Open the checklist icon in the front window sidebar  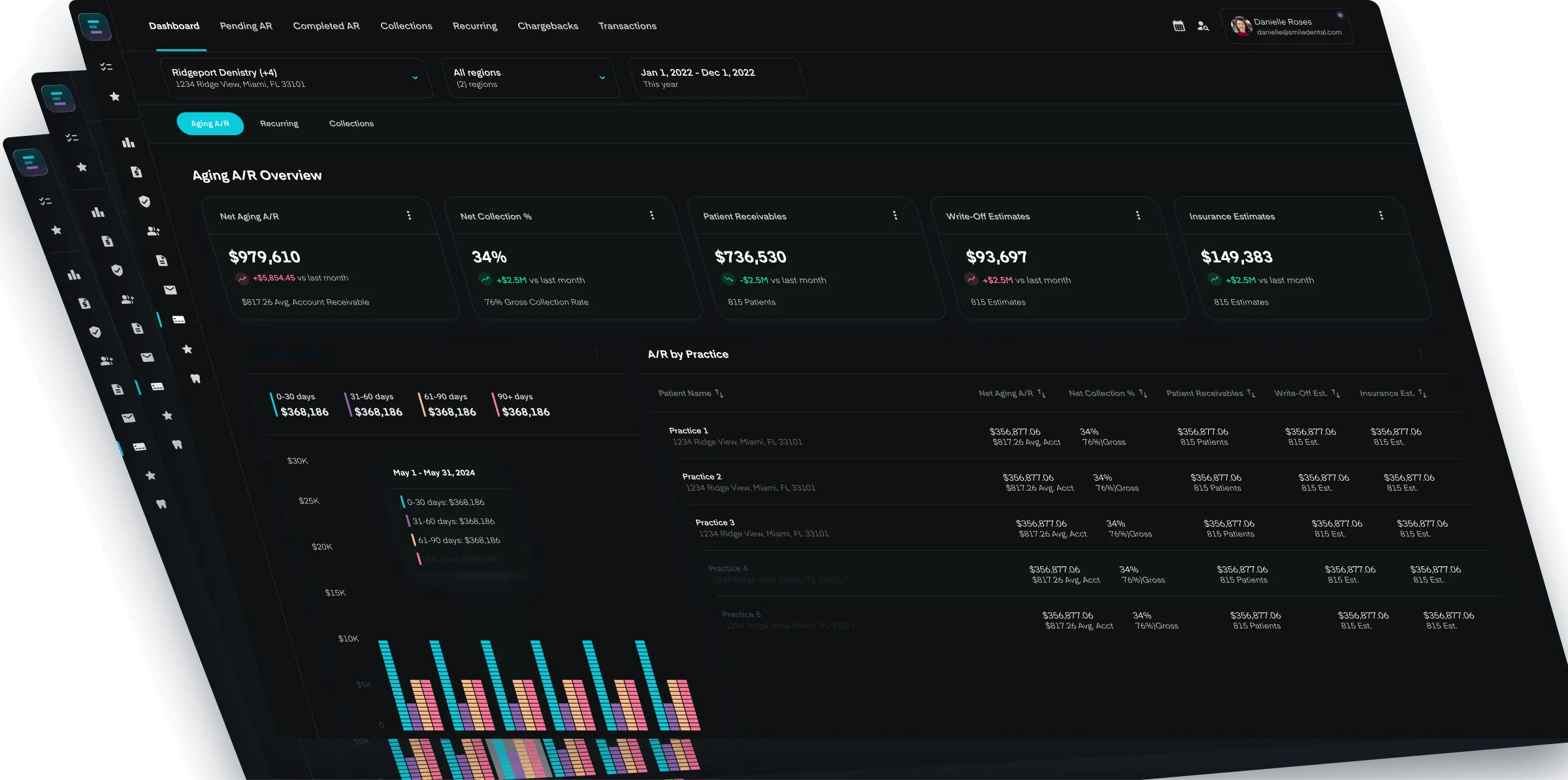(x=106, y=67)
